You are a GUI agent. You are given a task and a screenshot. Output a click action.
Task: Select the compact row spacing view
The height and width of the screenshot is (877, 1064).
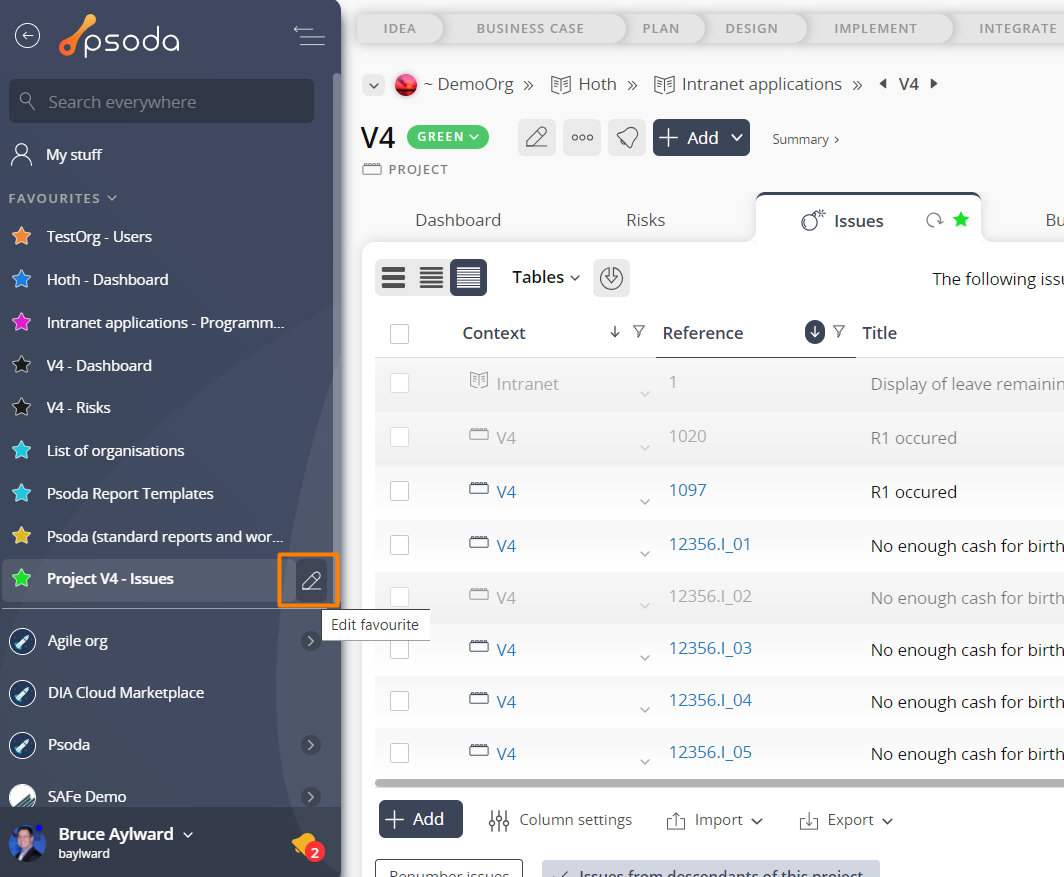468,278
